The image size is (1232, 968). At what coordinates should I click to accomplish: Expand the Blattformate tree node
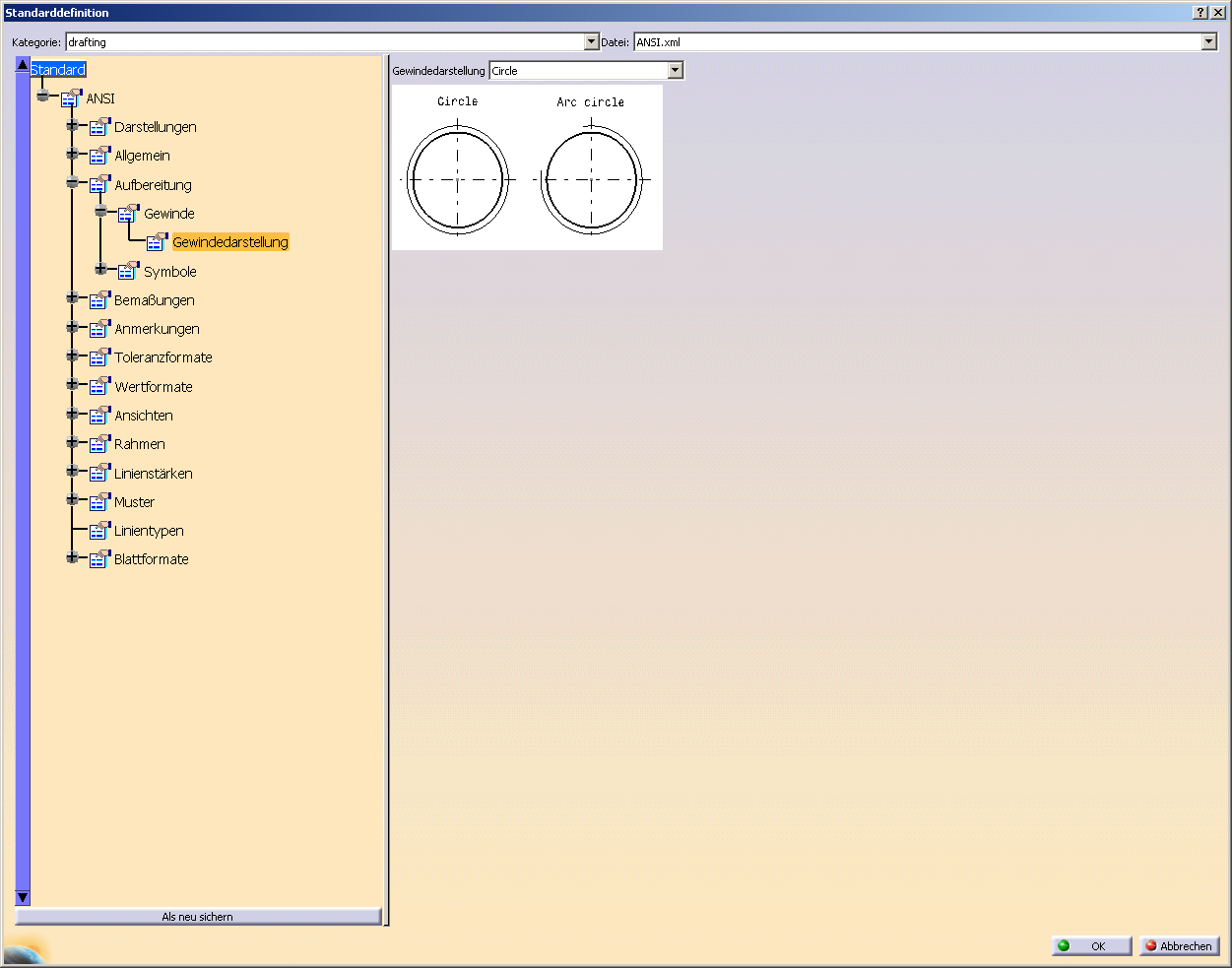point(72,557)
